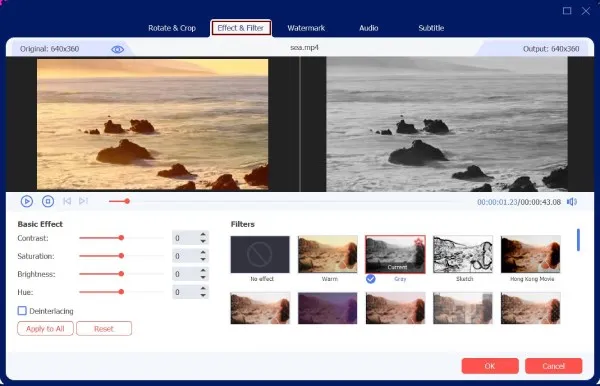Click the Output: 640x360 label

point(551,49)
